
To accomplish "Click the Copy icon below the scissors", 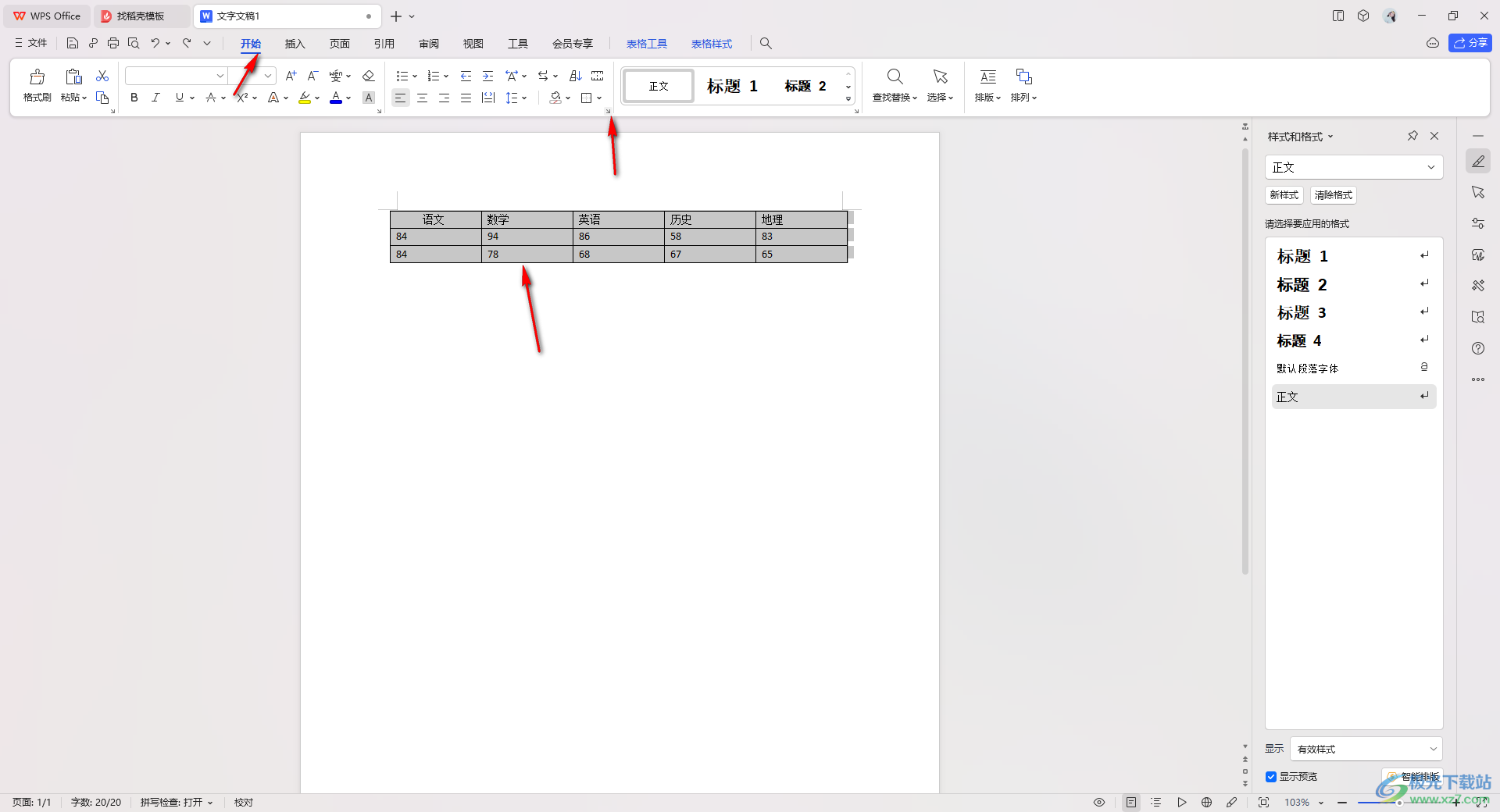I will pyautogui.click(x=102, y=98).
